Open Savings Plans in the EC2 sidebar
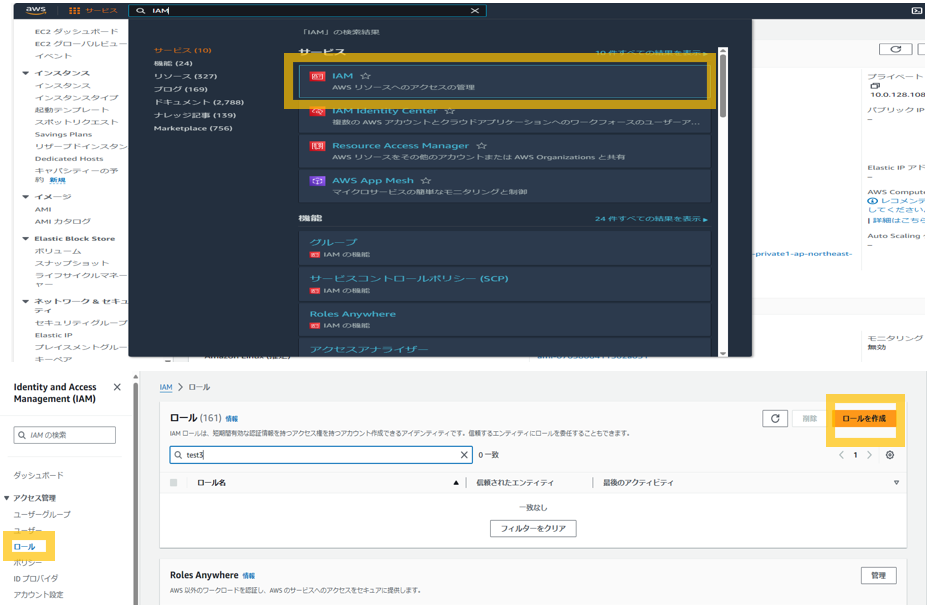 (x=63, y=134)
